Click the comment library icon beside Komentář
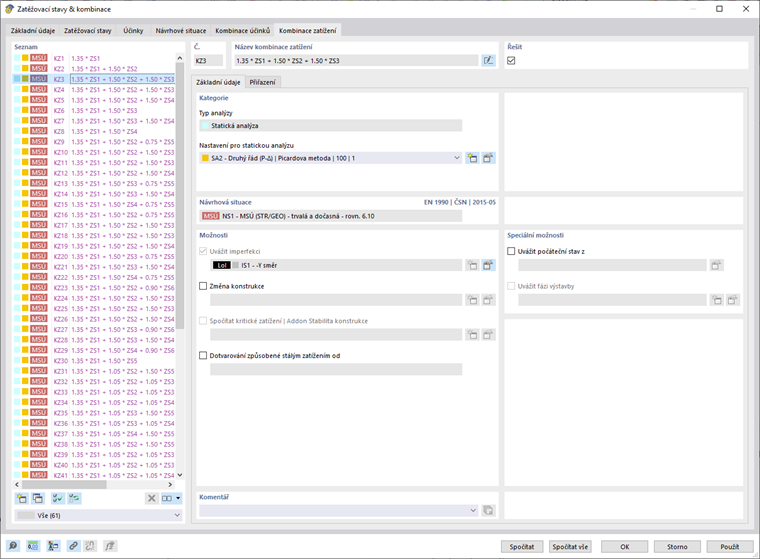 click(488, 511)
